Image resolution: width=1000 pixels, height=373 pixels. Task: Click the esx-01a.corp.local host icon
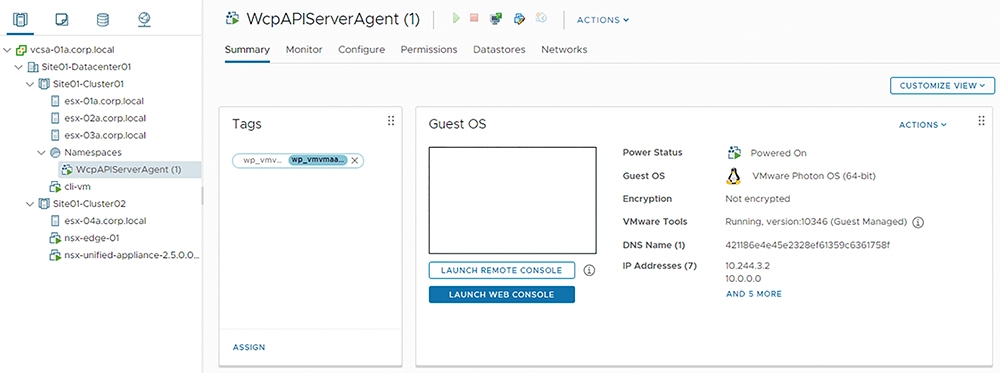point(55,101)
